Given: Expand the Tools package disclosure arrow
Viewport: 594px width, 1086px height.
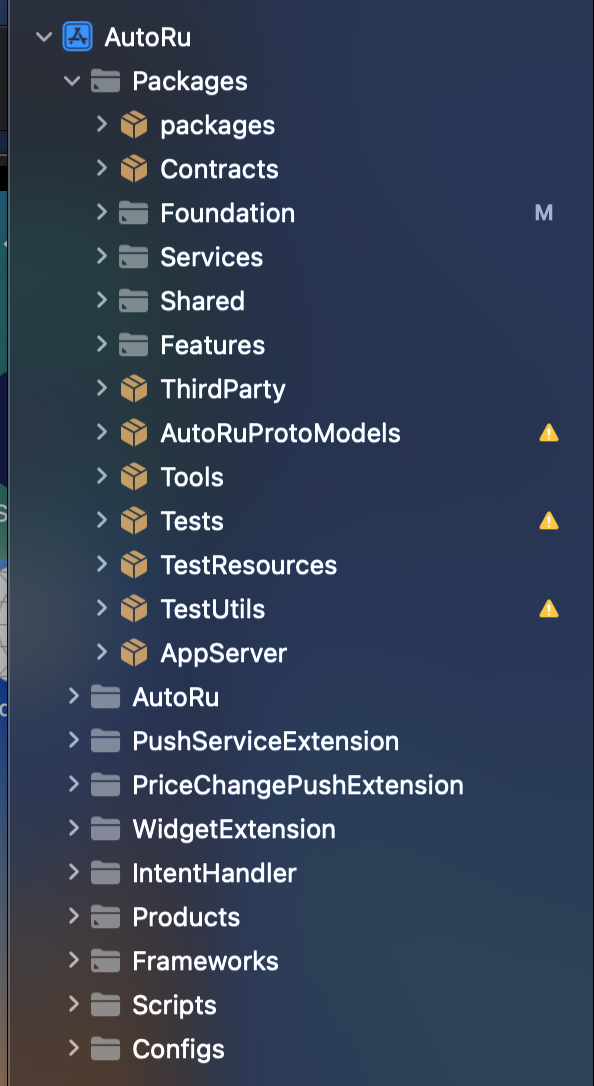Looking at the screenshot, I should coord(102,477).
